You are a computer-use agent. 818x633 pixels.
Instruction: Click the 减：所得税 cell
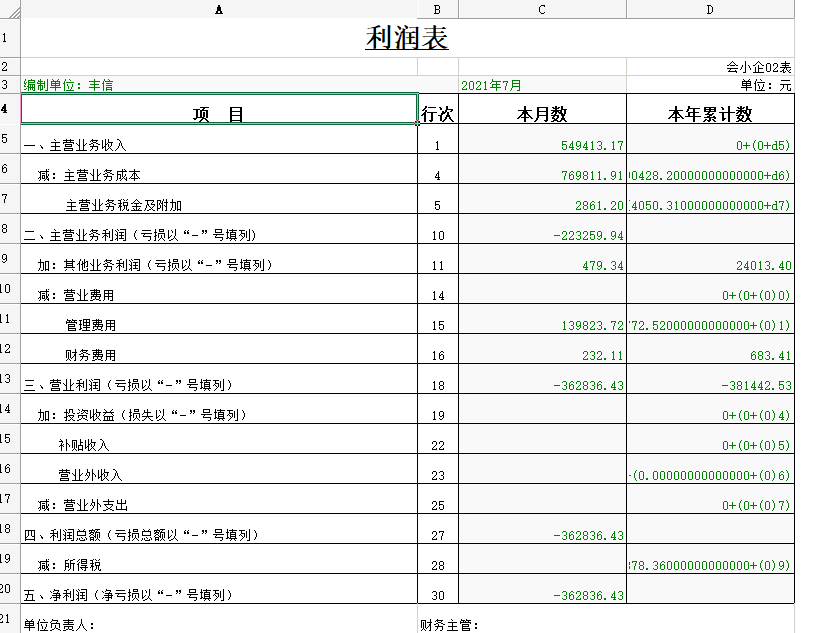219,559
